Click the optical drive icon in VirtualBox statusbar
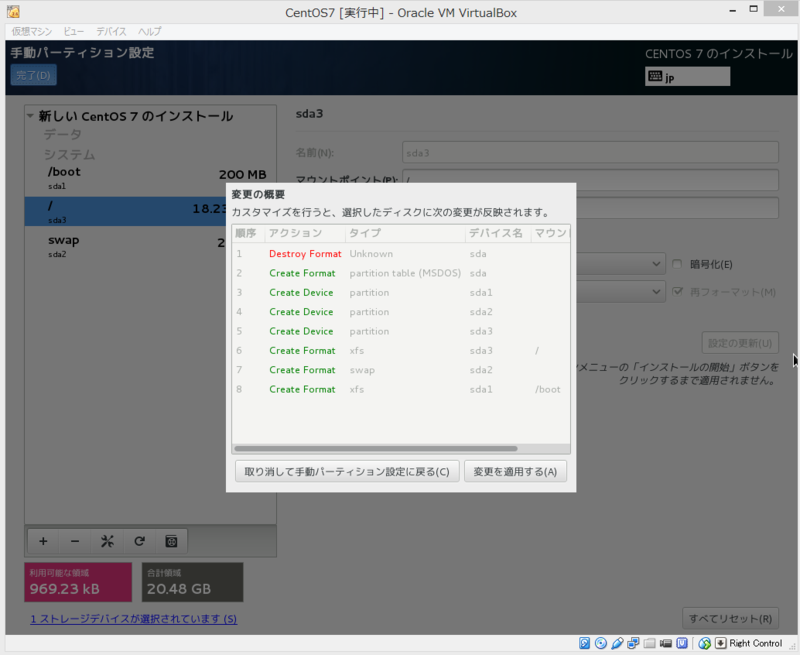The height and width of the screenshot is (655, 800). click(600, 643)
